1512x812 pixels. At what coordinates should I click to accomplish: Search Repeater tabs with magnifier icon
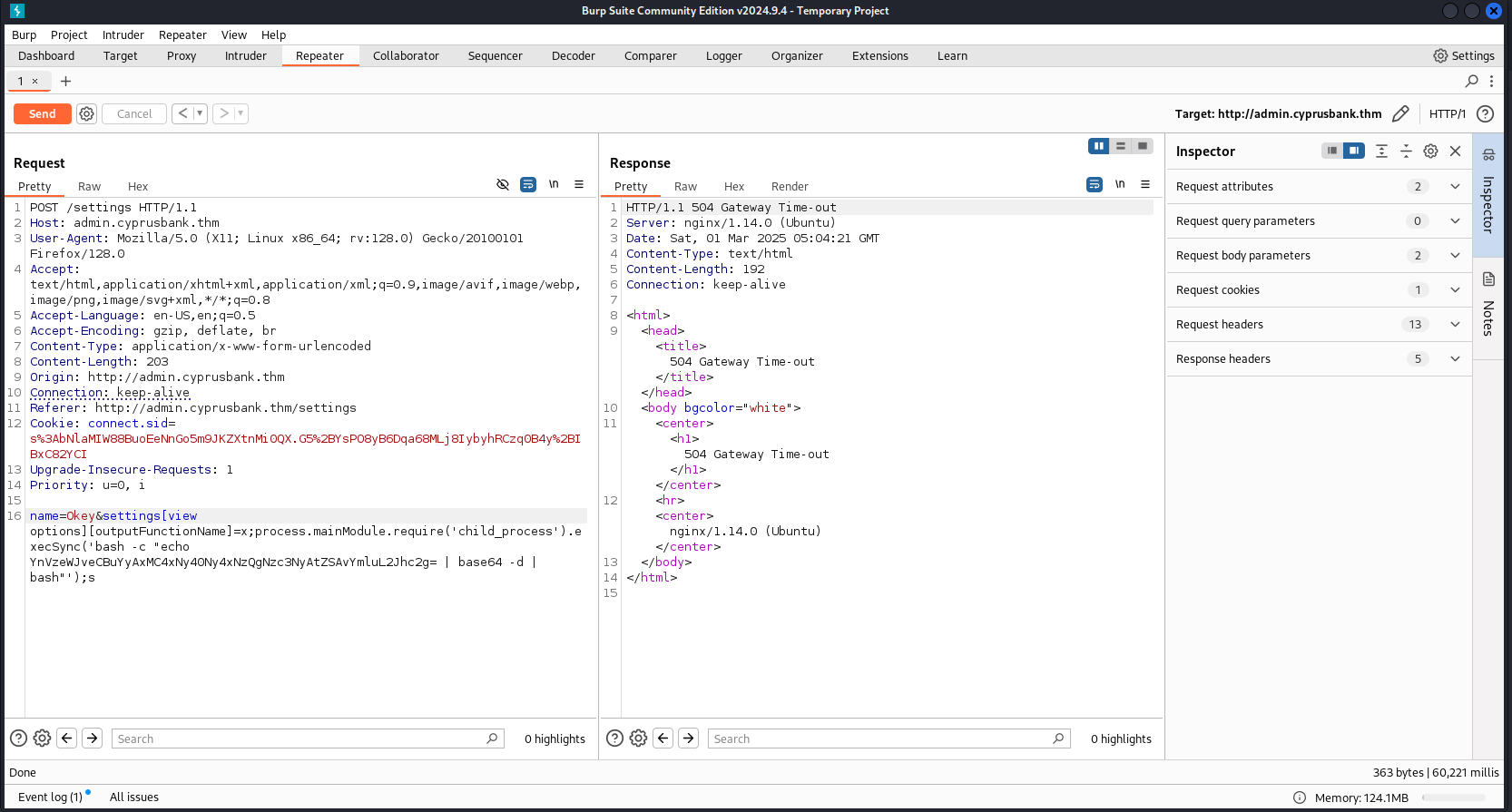point(1472,81)
